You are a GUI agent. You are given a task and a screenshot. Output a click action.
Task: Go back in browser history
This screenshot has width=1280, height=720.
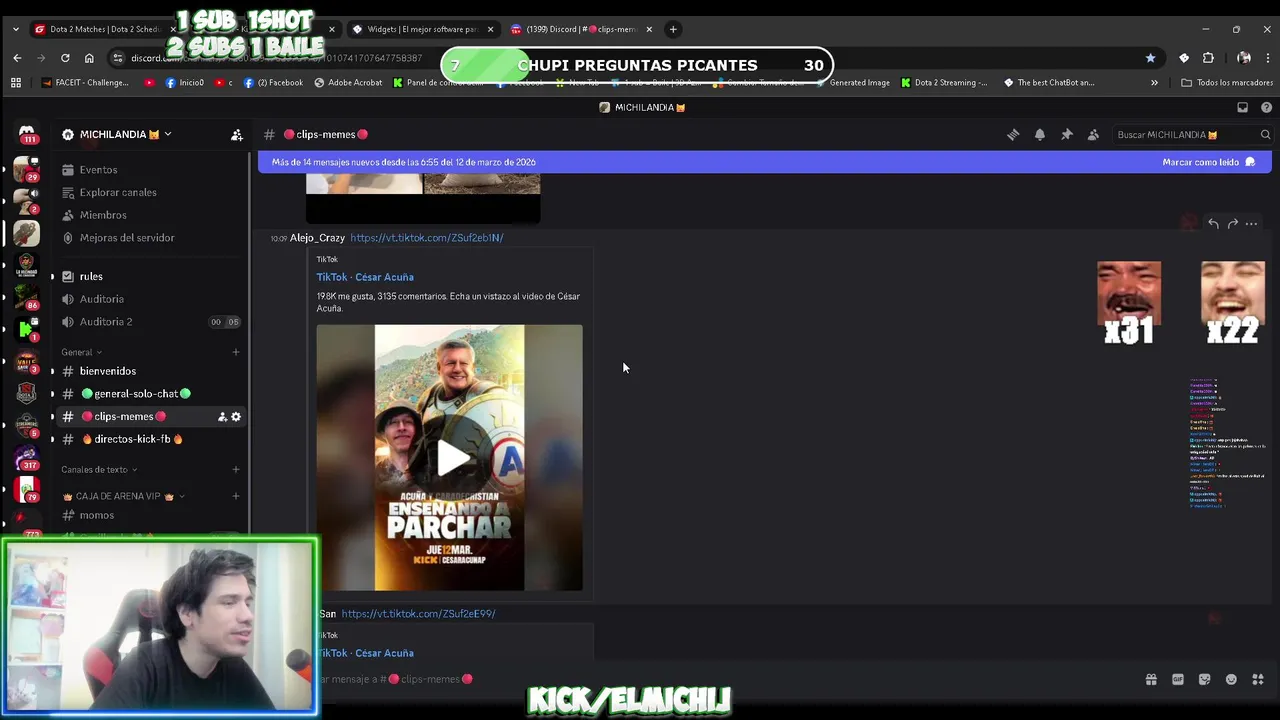17,58
